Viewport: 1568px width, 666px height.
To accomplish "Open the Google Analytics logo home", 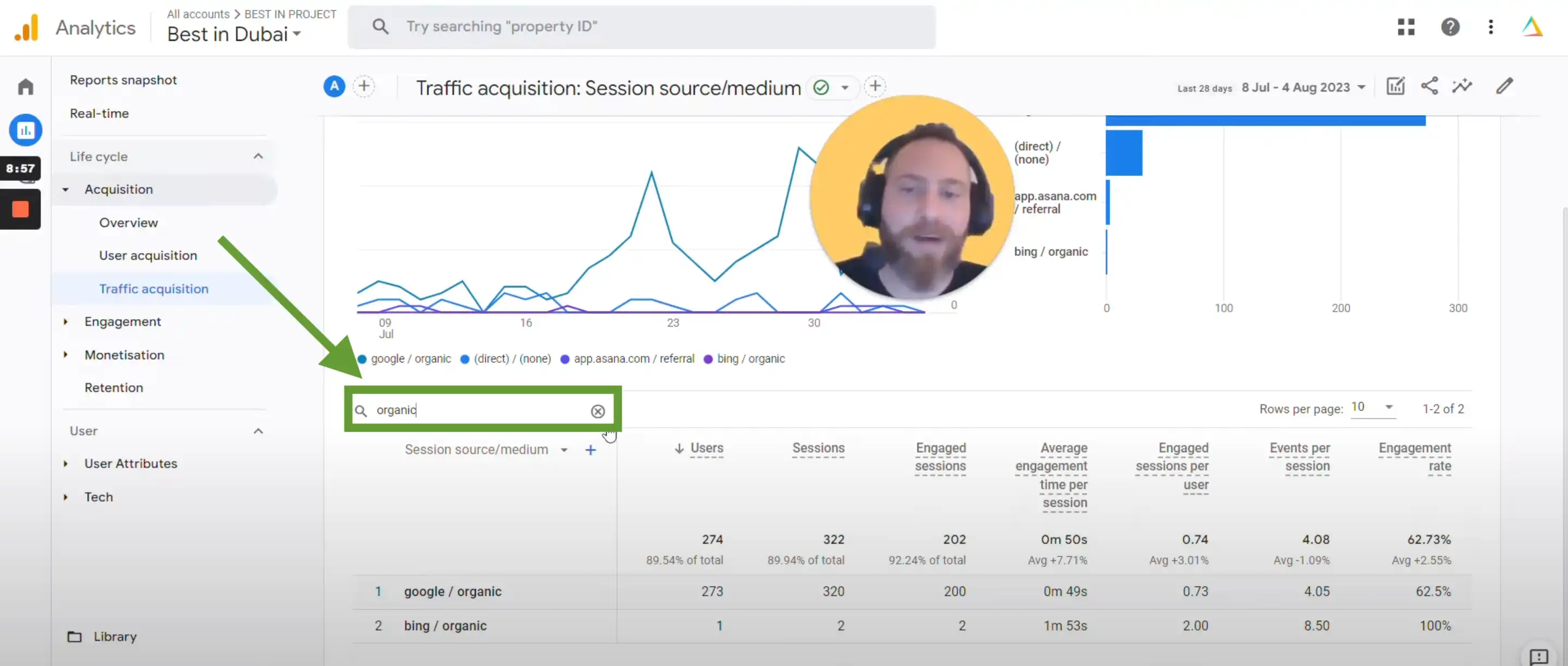I will pos(26,27).
